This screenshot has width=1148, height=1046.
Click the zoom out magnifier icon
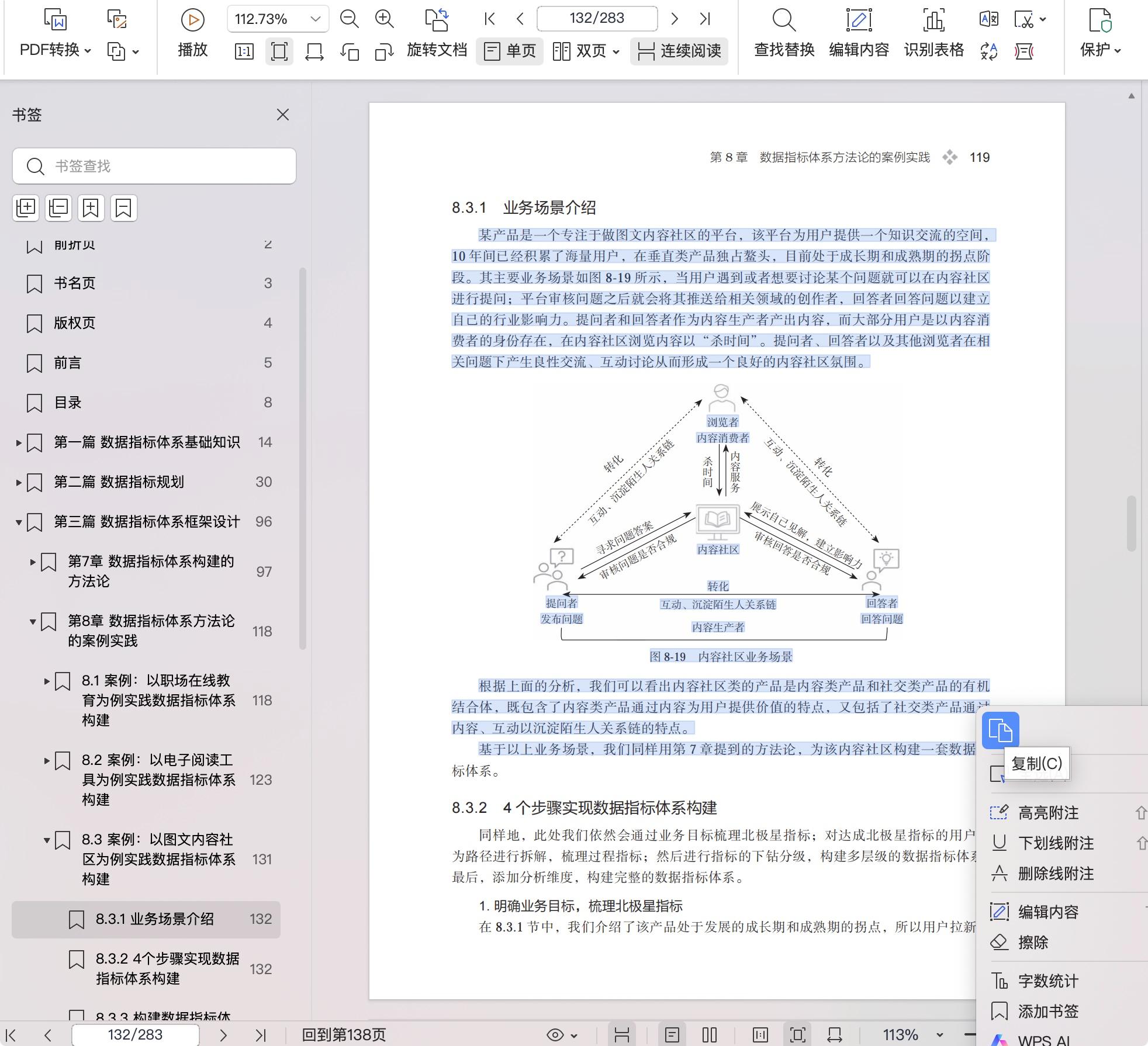click(x=349, y=19)
